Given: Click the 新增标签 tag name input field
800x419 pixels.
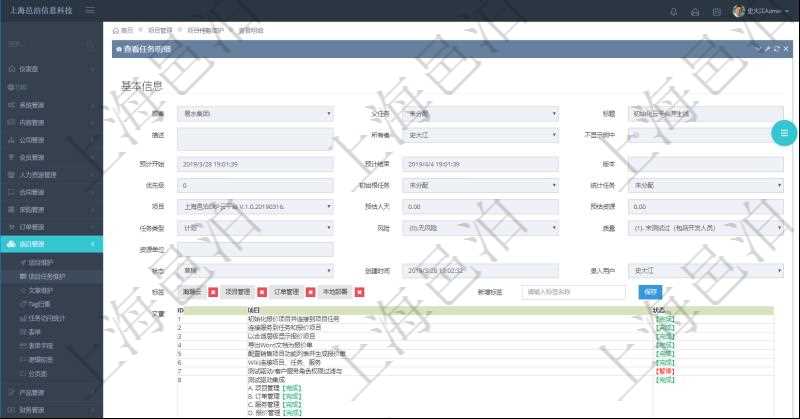Looking at the screenshot, I should pyautogui.click(x=574, y=292).
